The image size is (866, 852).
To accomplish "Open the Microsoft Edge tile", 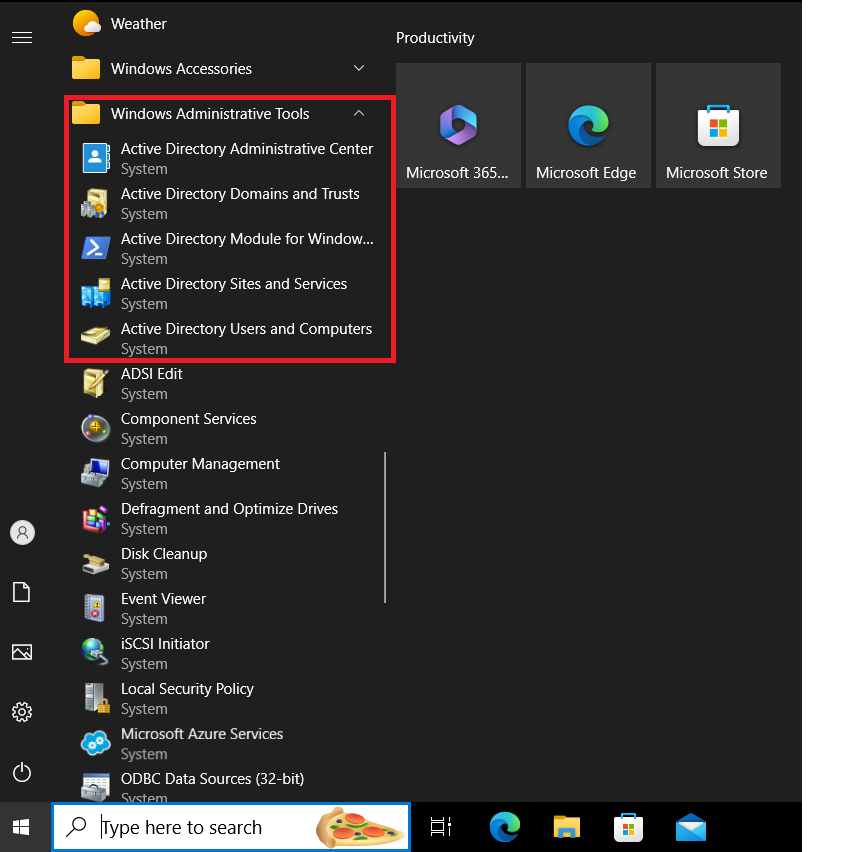I will (588, 125).
